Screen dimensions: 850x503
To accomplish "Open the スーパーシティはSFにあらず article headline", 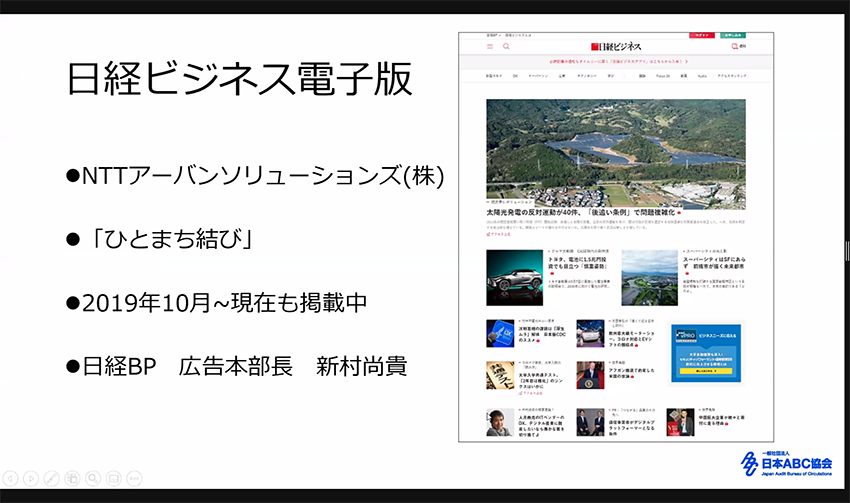I will tap(714, 263).
